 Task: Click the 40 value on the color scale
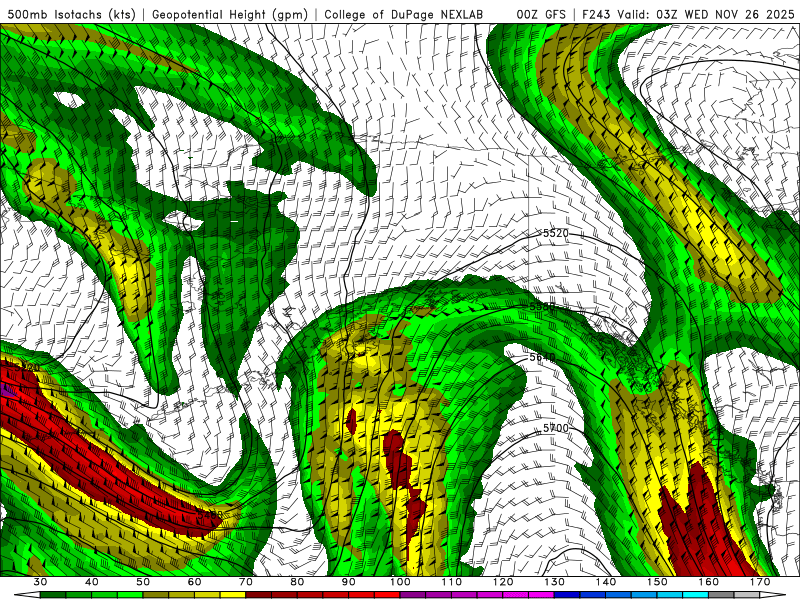pos(92,582)
